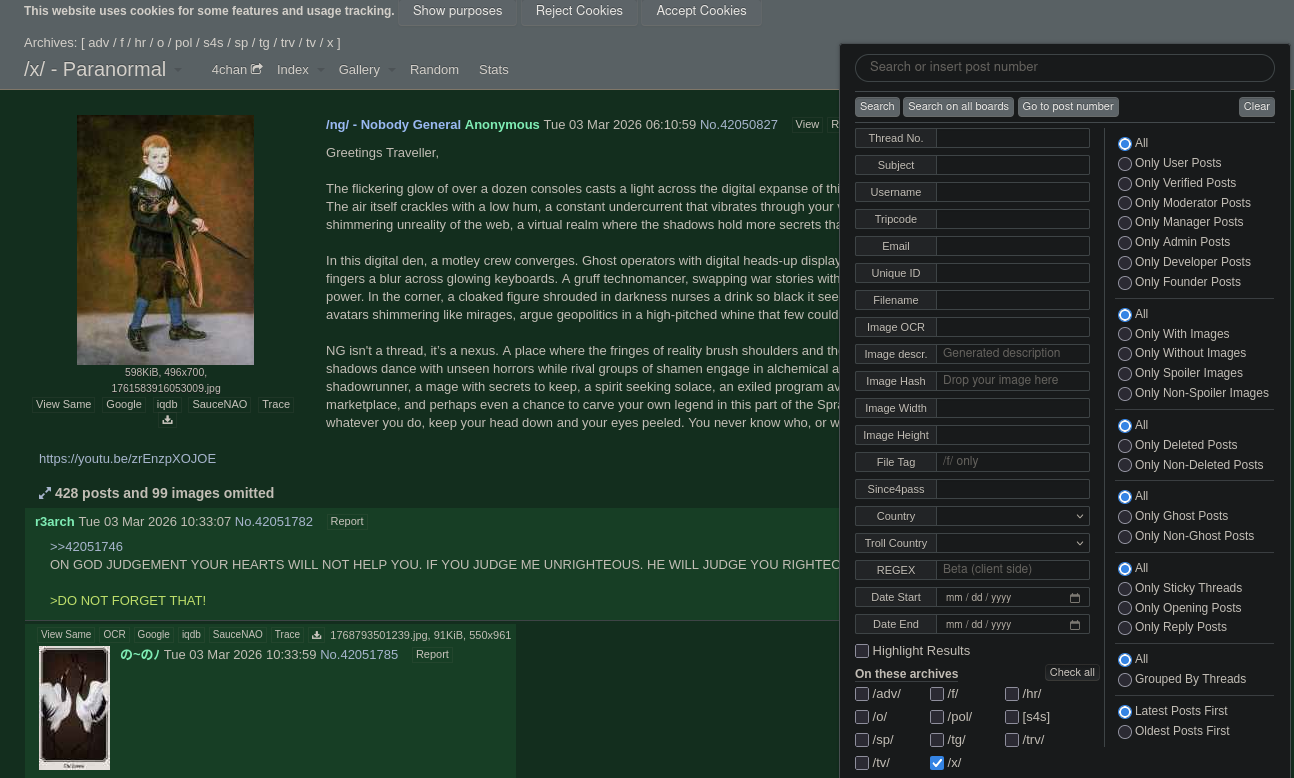Open the Stats page
The image size is (1294, 778).
point(494,70)
